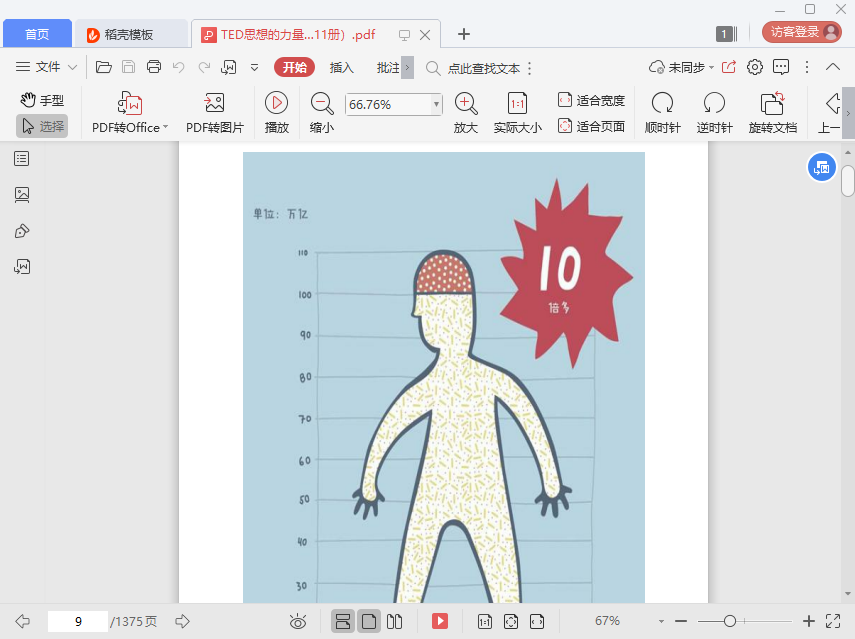Enable continuous scrolling view mode
The image size is (855, 639).
click(343, 621)
